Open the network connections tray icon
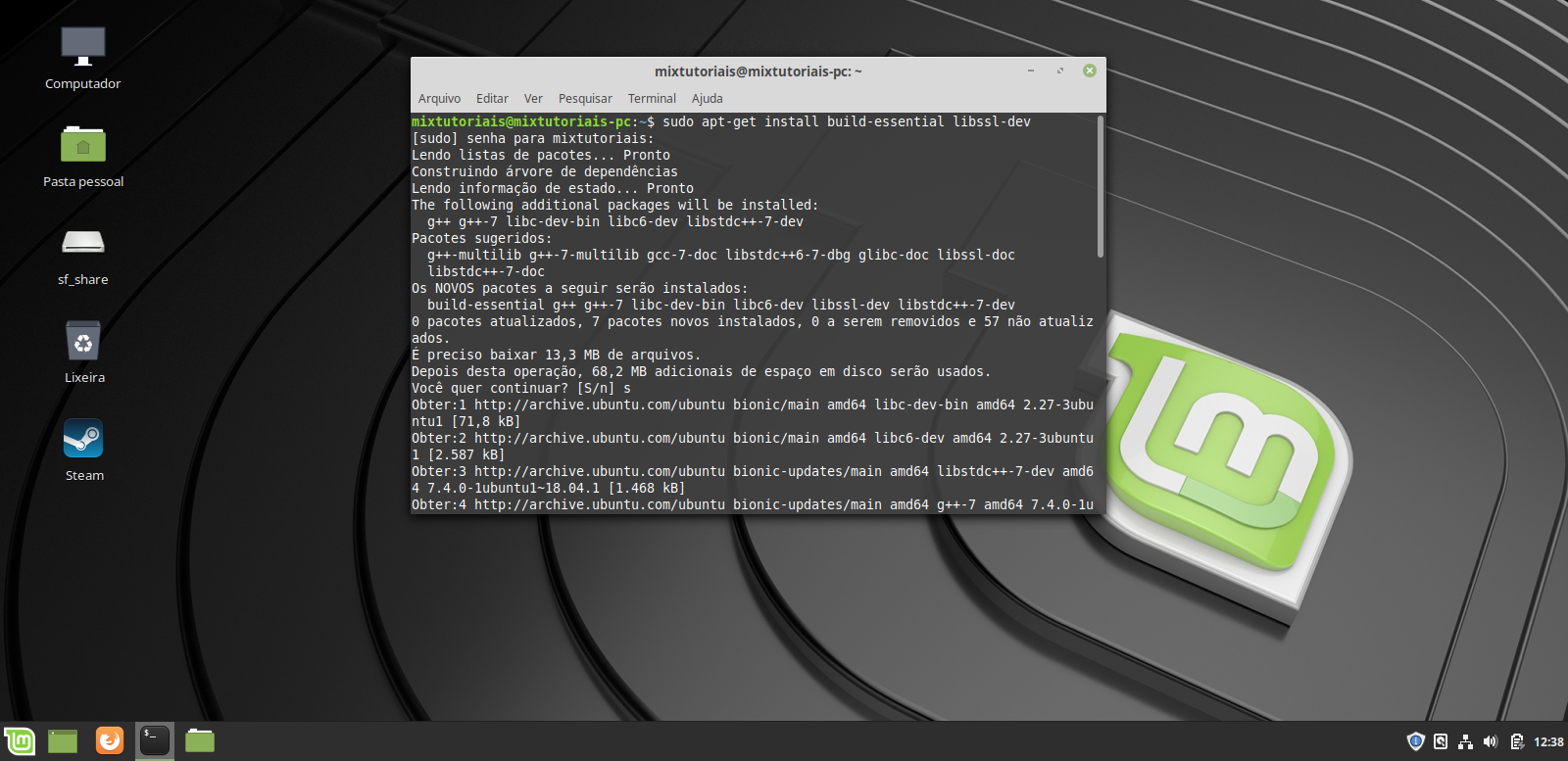Image resolution: width=1568 pixels, height=761 pixels. pos(1465,741)
